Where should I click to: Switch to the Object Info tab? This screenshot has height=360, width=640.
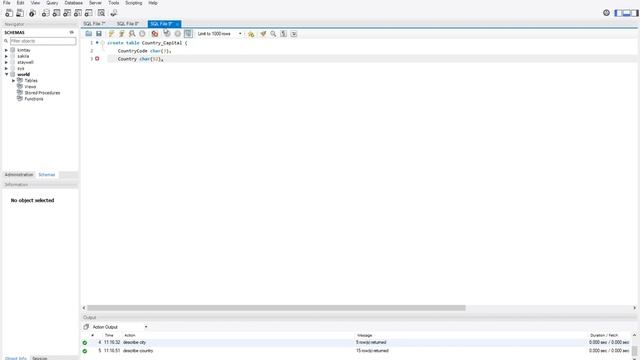pos(16,358)
